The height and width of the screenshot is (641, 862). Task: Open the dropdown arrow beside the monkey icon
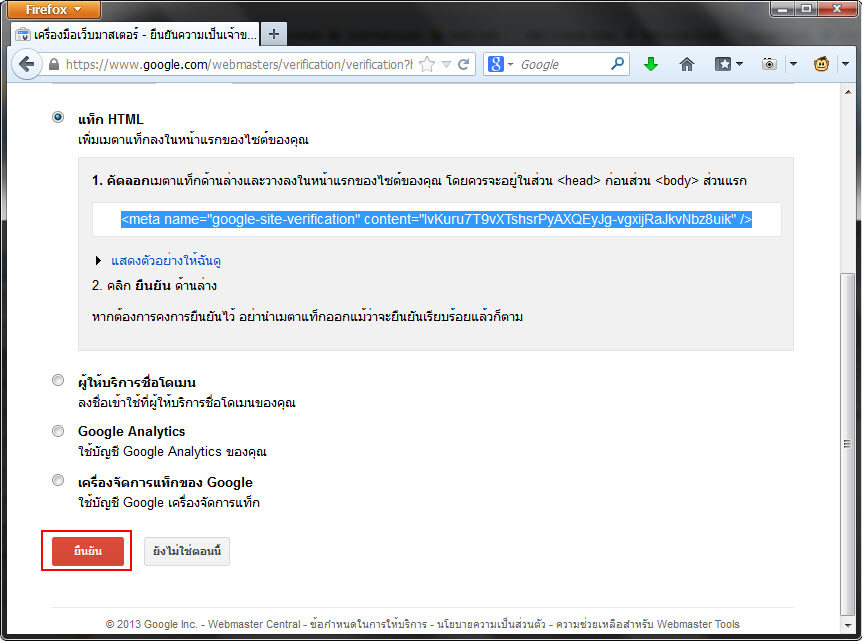coord(846,64)
